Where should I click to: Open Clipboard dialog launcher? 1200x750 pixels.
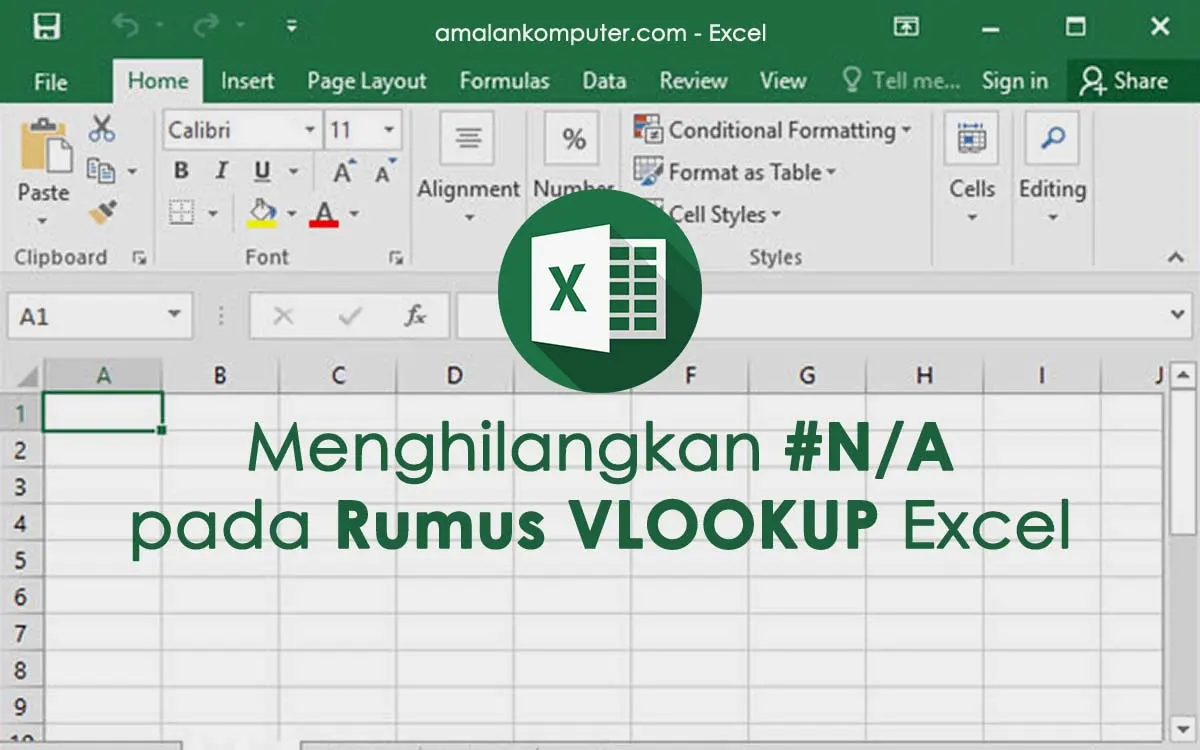coord(139,258)
